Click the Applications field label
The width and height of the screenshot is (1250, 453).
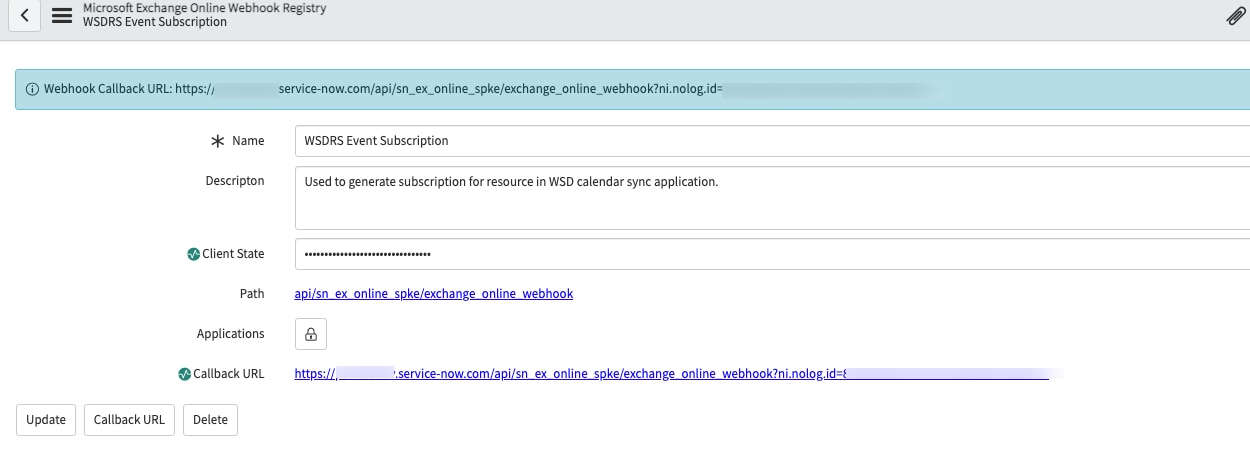coord(231,334)
